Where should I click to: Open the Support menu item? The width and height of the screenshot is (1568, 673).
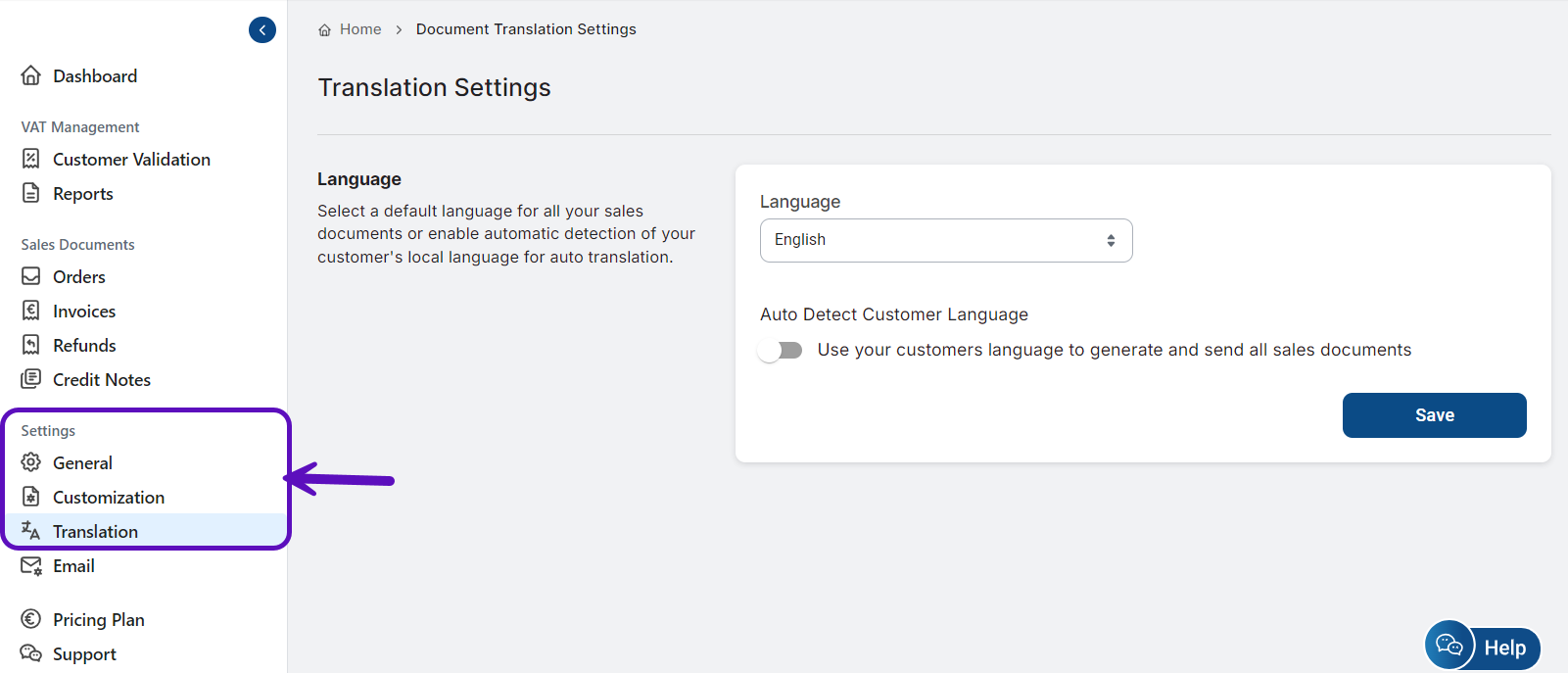84,654
